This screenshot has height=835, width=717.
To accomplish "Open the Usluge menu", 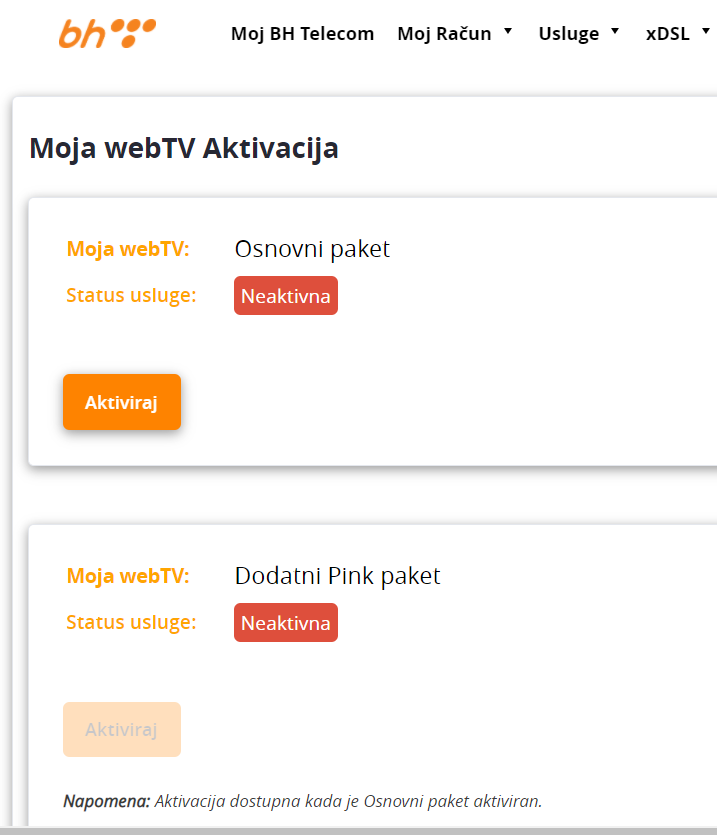I will tap(568, 34).
